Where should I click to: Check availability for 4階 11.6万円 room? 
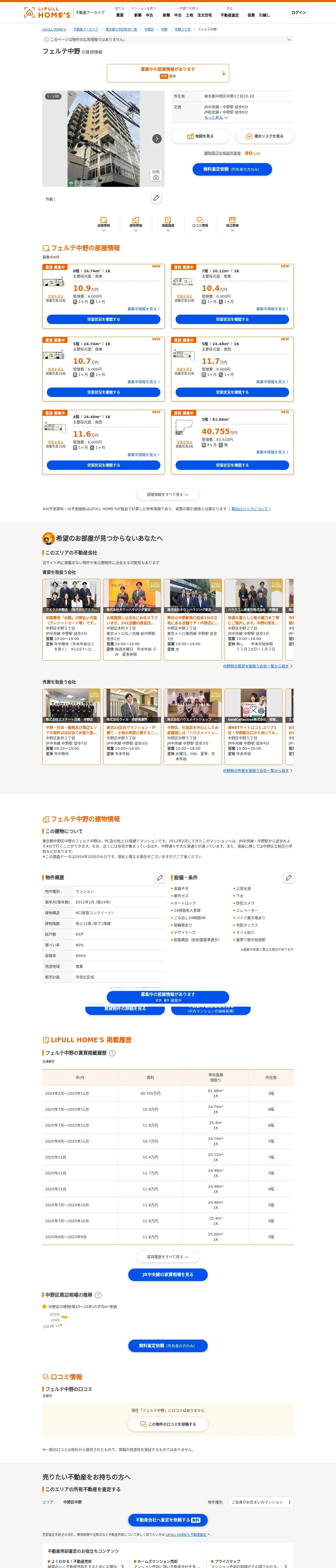tap(103, 465)
